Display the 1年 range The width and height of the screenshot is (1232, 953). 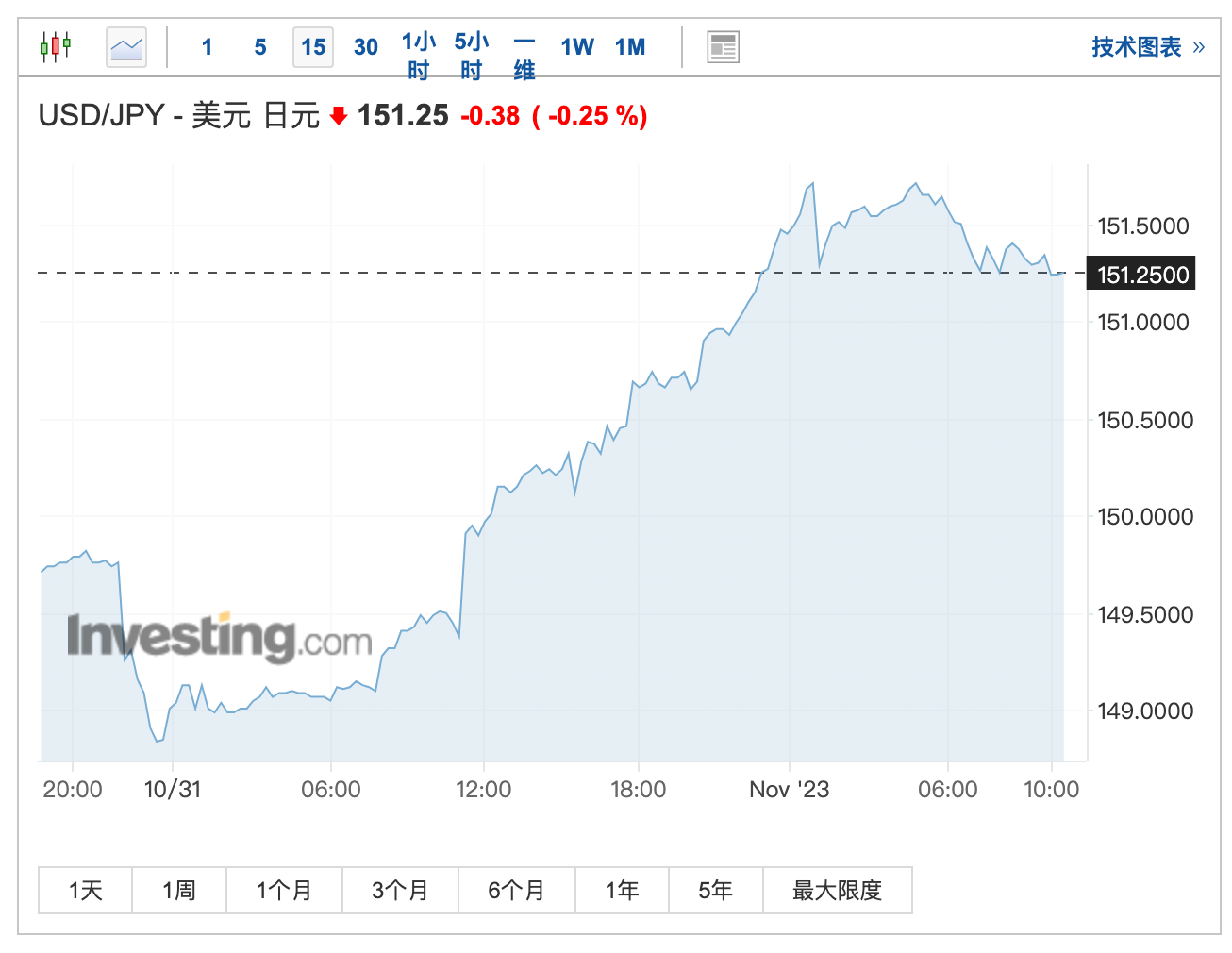pos(622,890)
